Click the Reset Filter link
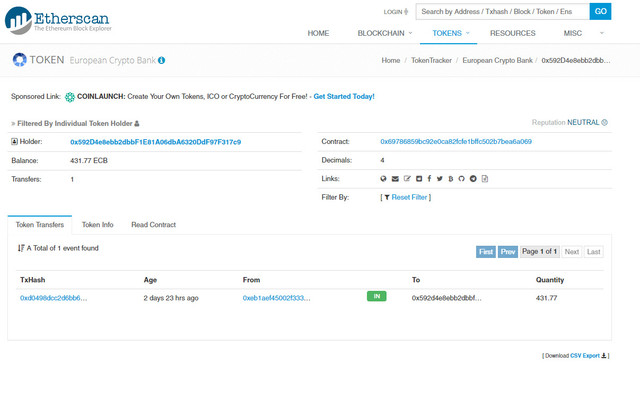640x404 pixels. pos(409,198)
